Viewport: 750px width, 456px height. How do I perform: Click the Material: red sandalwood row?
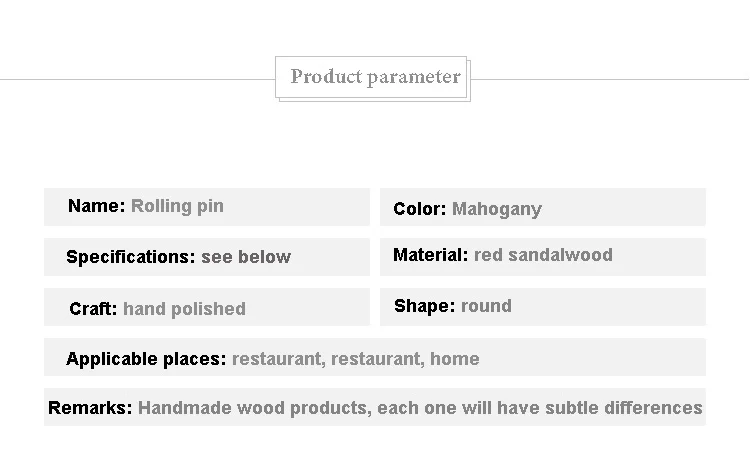point(543,257)
